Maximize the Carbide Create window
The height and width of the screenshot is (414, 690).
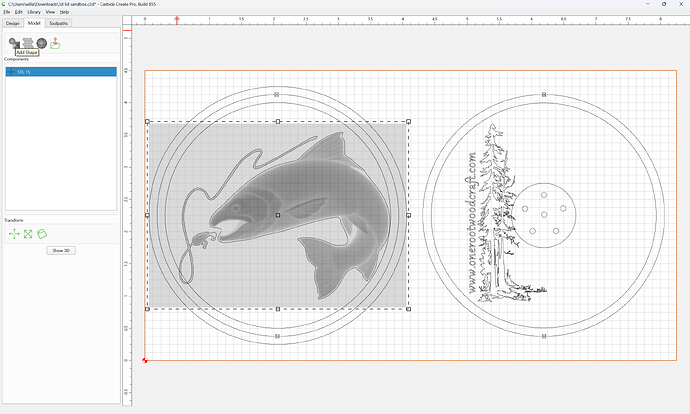coord(664,4)
